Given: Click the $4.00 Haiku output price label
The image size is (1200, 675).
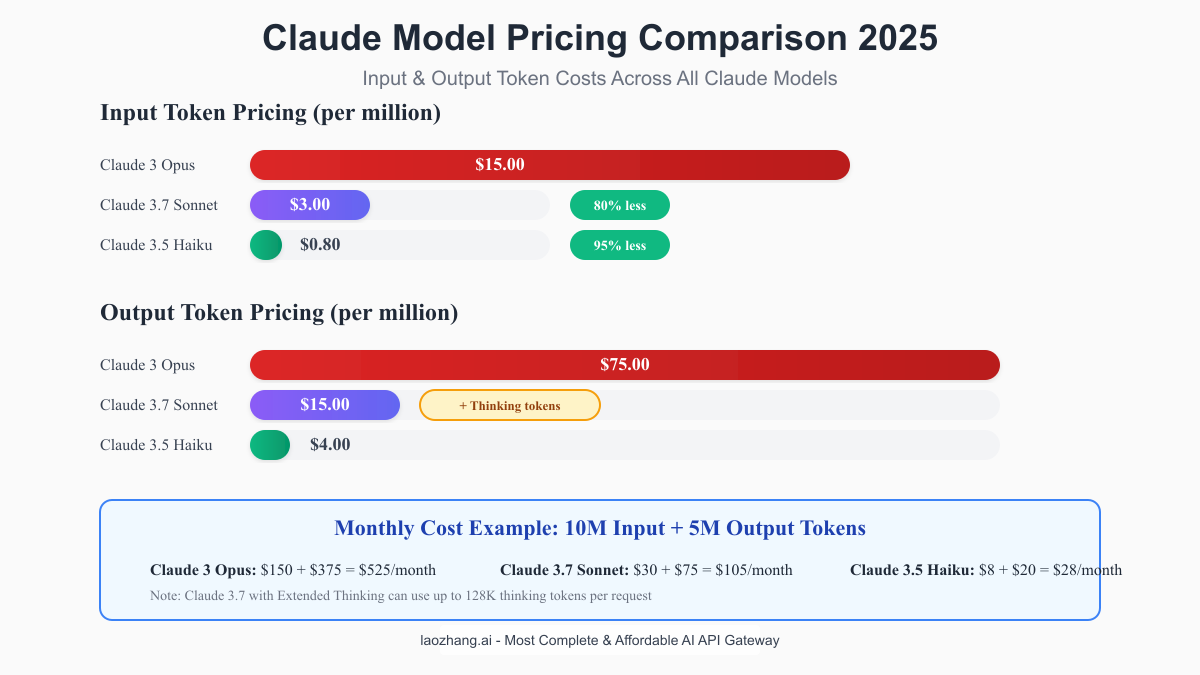Looking at the screenshot, I should tap(330, 445).
